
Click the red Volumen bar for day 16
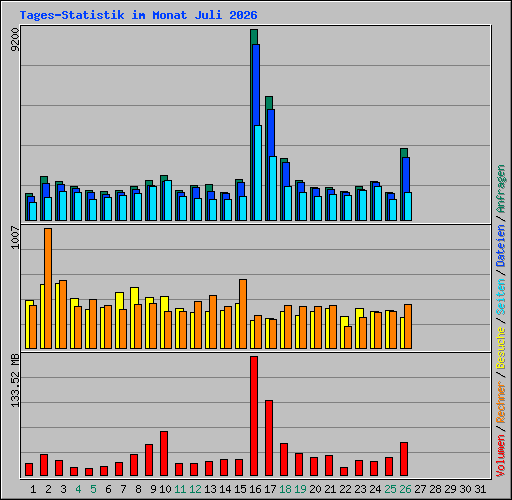pos(254,416)
